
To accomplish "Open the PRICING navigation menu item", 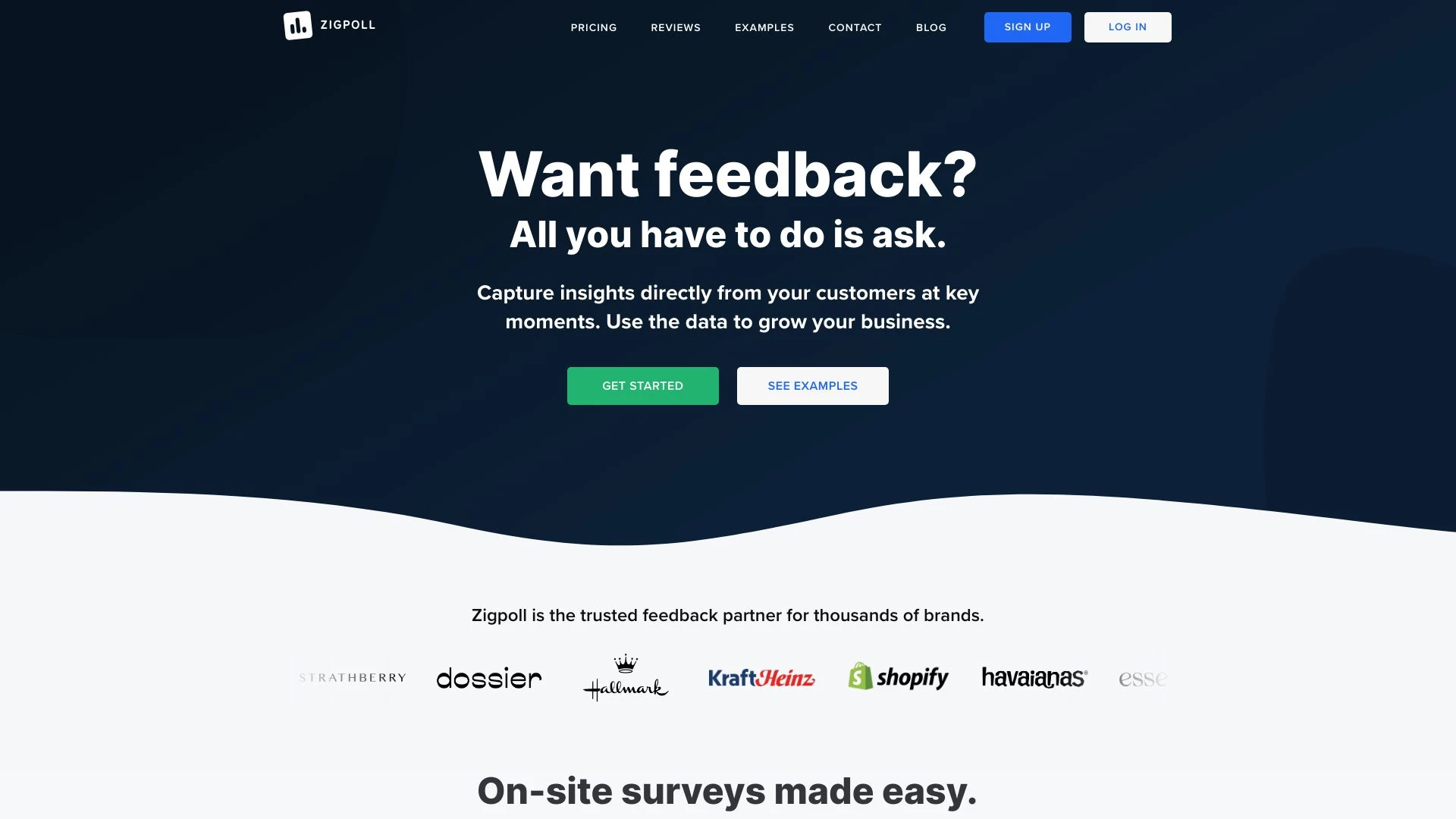I will [x=594, y=27].
